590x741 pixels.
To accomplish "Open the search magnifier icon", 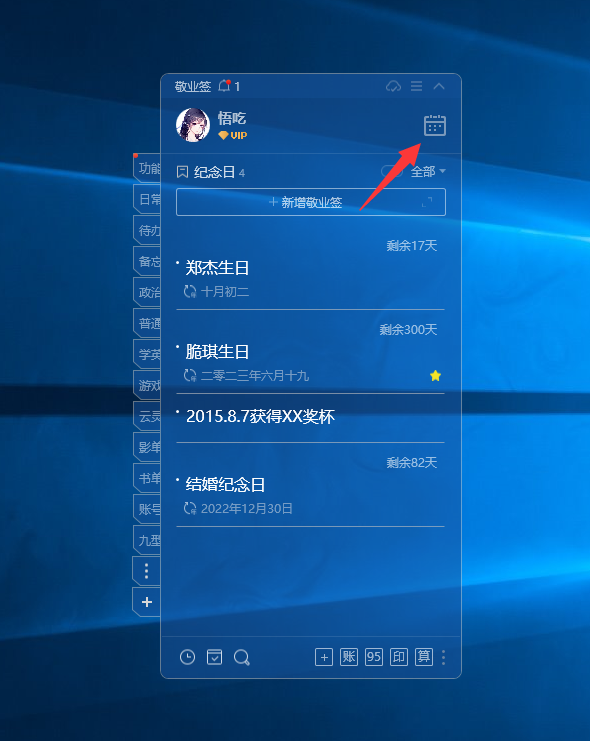I will (x=242, y=657).
